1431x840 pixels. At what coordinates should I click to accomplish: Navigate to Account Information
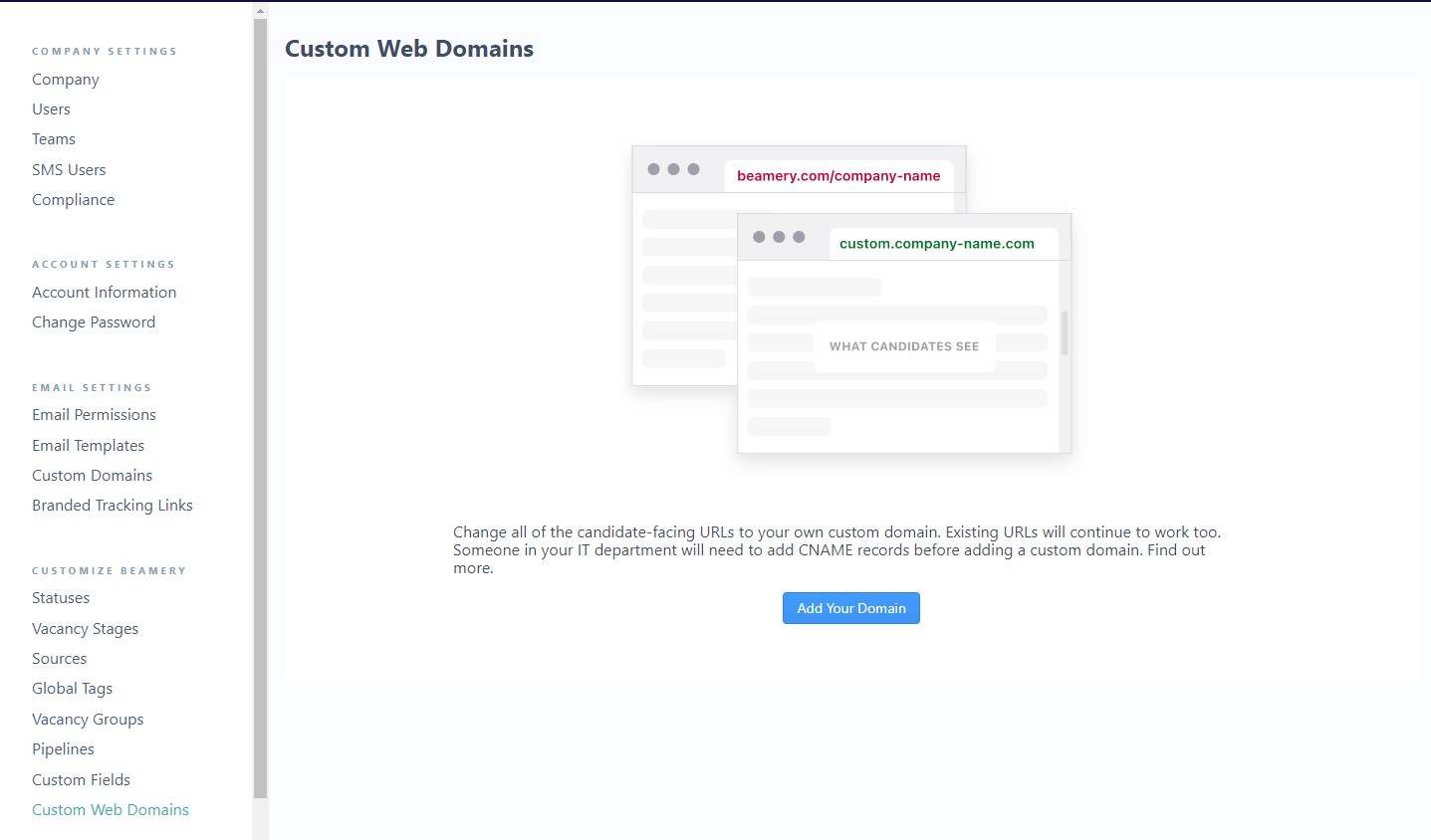coord(104,293)
